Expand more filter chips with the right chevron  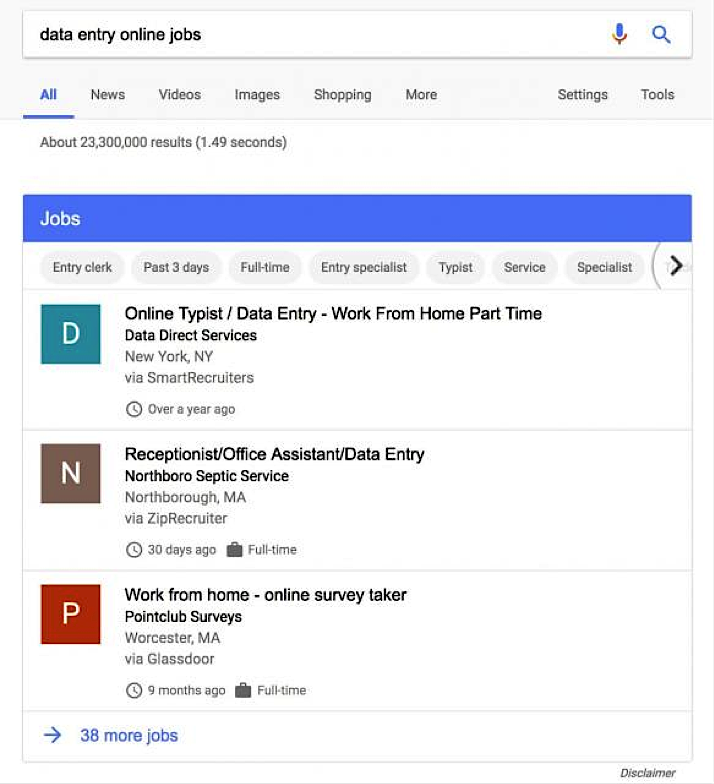point(676,266)
